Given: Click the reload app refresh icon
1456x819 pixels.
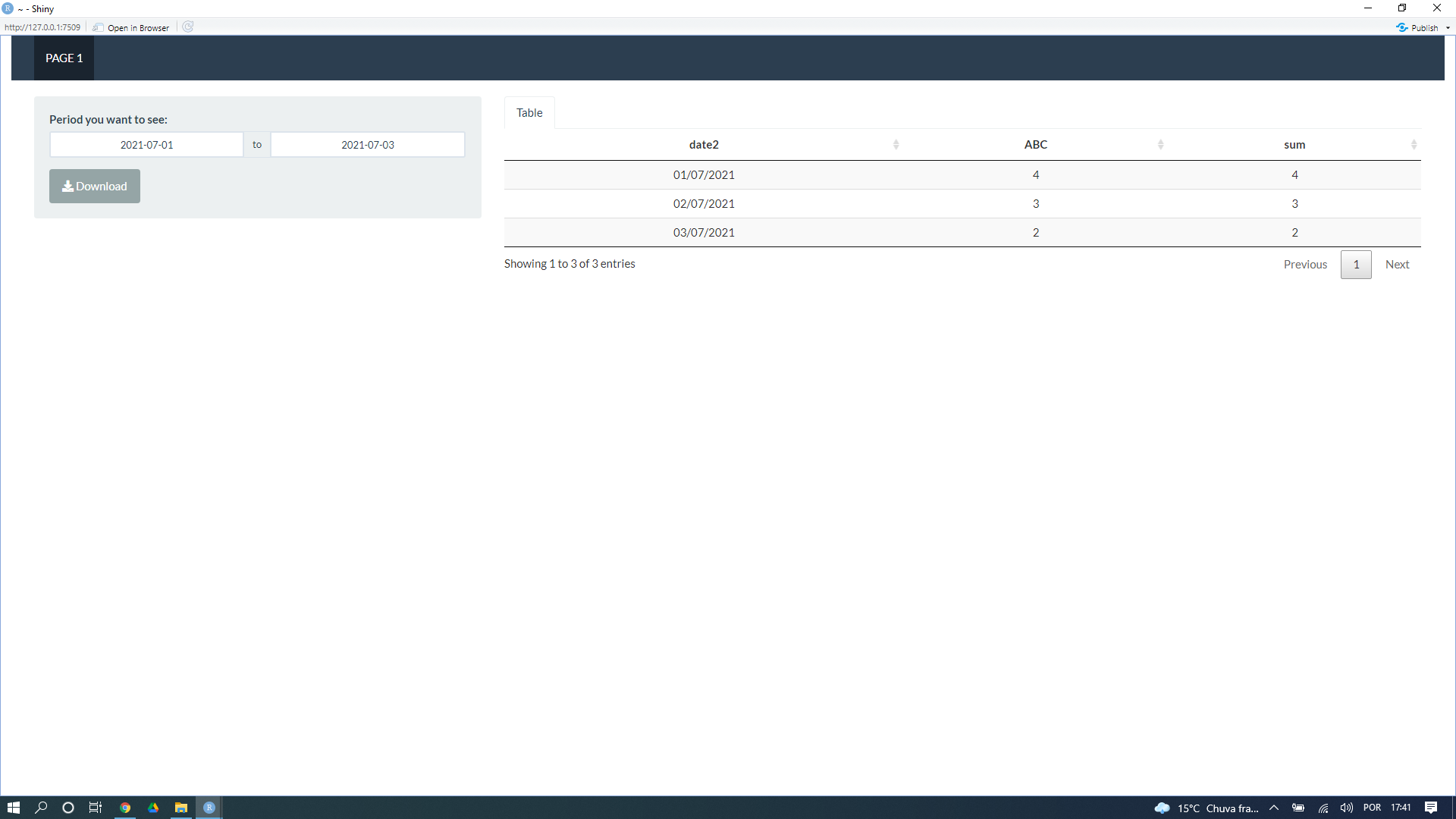Looking at the screenshot, I should (188, 27).
